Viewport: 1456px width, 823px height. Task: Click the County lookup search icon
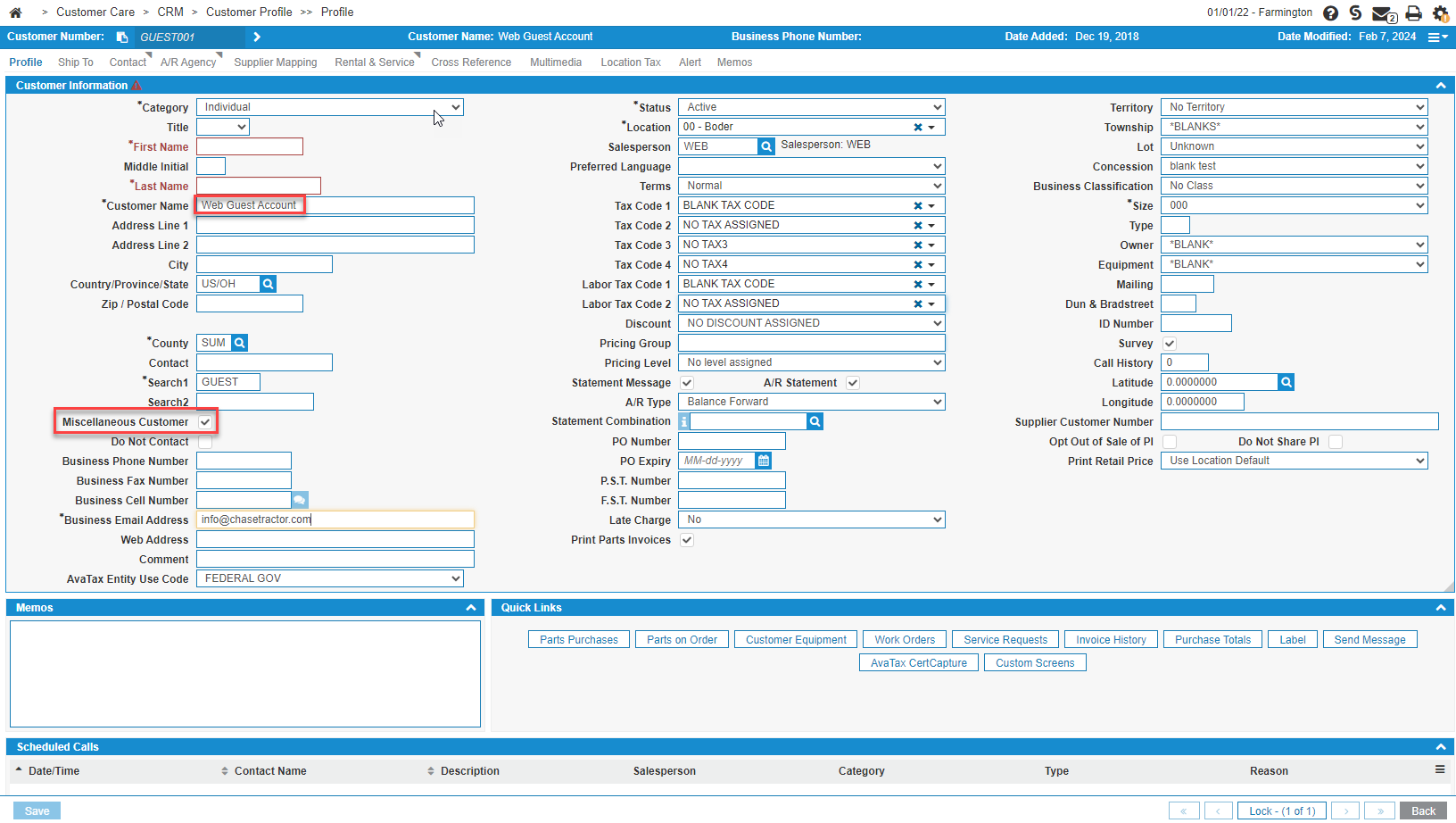[239, 343]
